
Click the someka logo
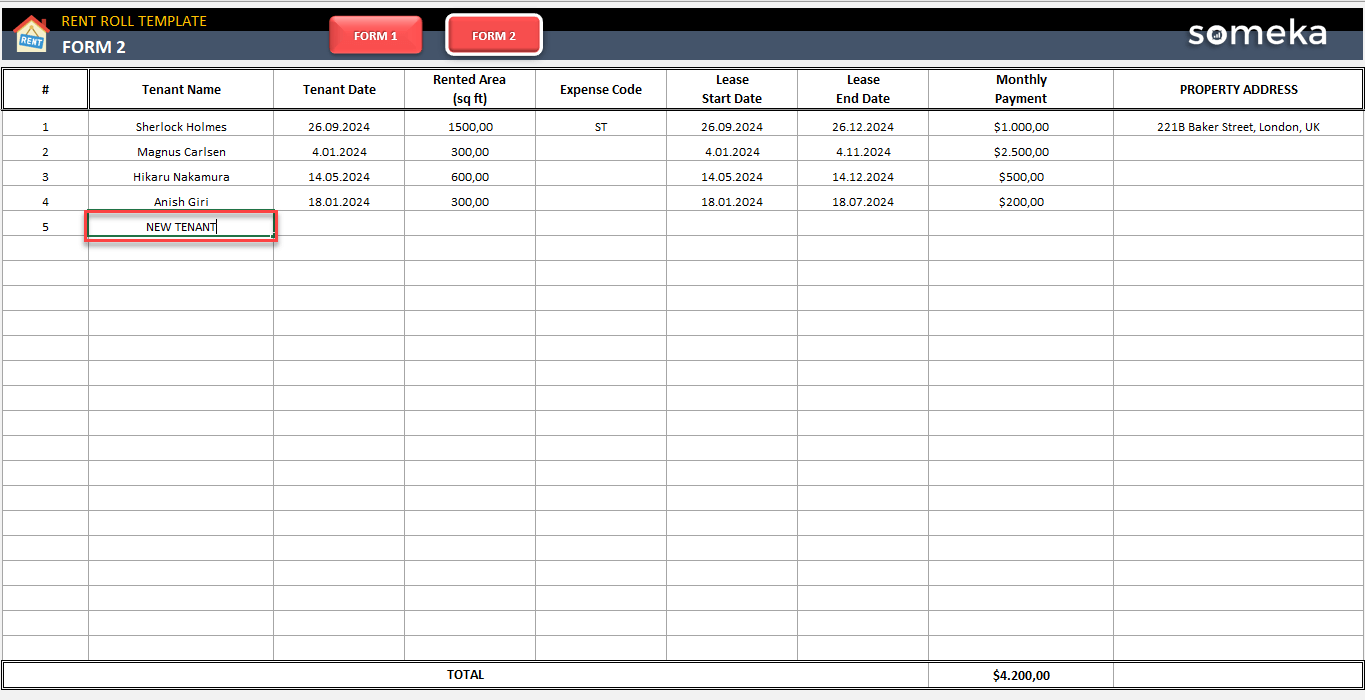(1256, 33)
